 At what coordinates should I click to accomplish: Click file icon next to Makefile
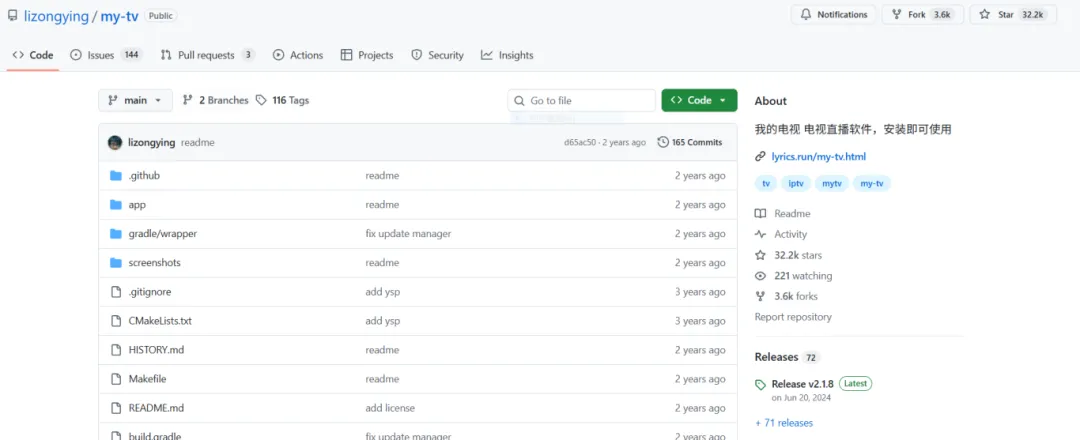pyautogui.click(x=116, y=379)
